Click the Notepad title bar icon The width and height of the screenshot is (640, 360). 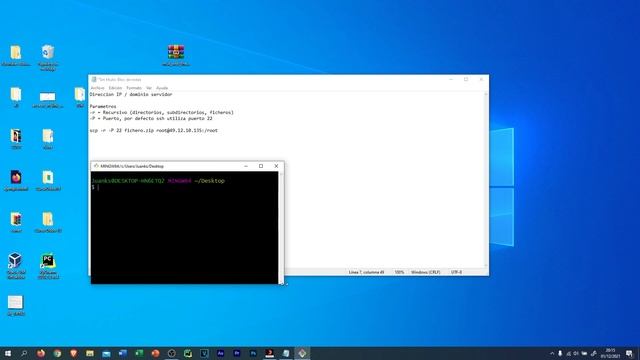(x=94, y=80)
